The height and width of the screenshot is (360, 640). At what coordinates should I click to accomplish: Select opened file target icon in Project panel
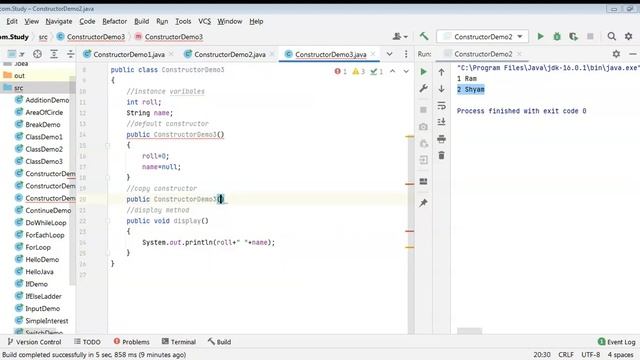tap(37, 54)
